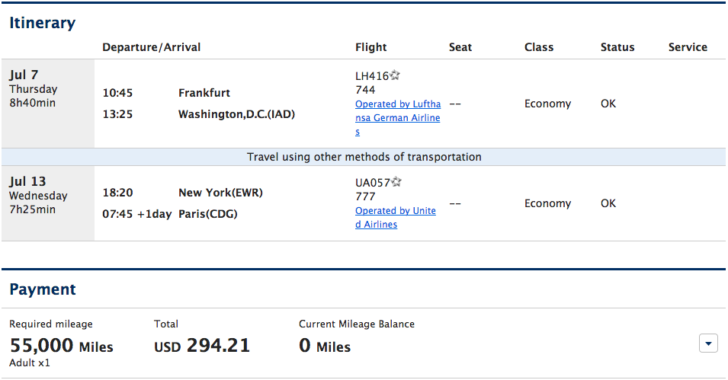This screenshot has height=380, width=728.
Task: Select the LH416 flight number
Action: coord(372,76)
